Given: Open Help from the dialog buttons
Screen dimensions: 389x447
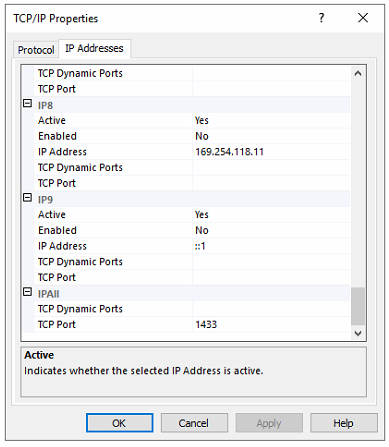Looking at the screenshot, I should pyautogui.click(x=343, y=423).
